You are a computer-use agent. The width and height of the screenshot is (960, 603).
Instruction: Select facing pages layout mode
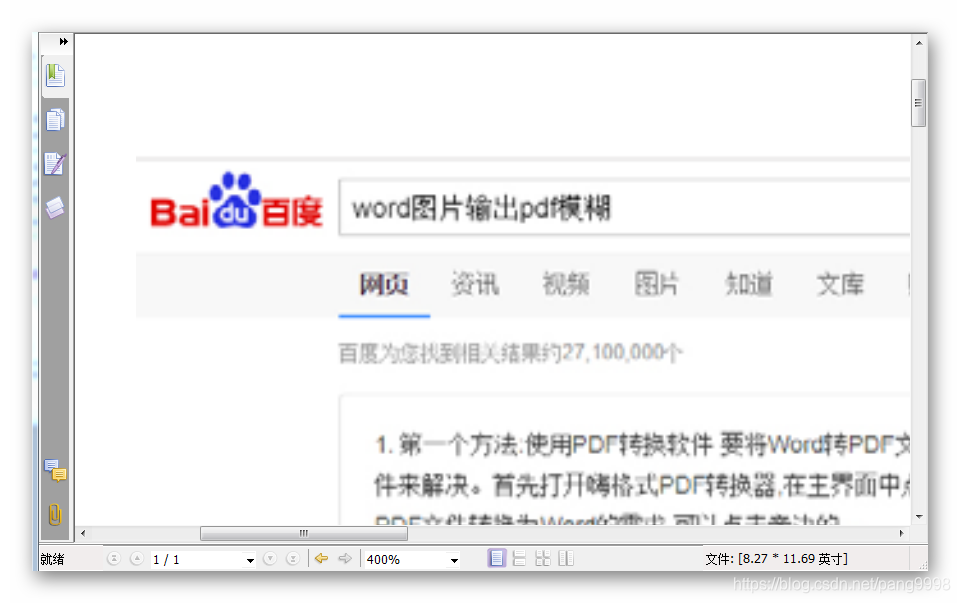click(x=566, y=558)
